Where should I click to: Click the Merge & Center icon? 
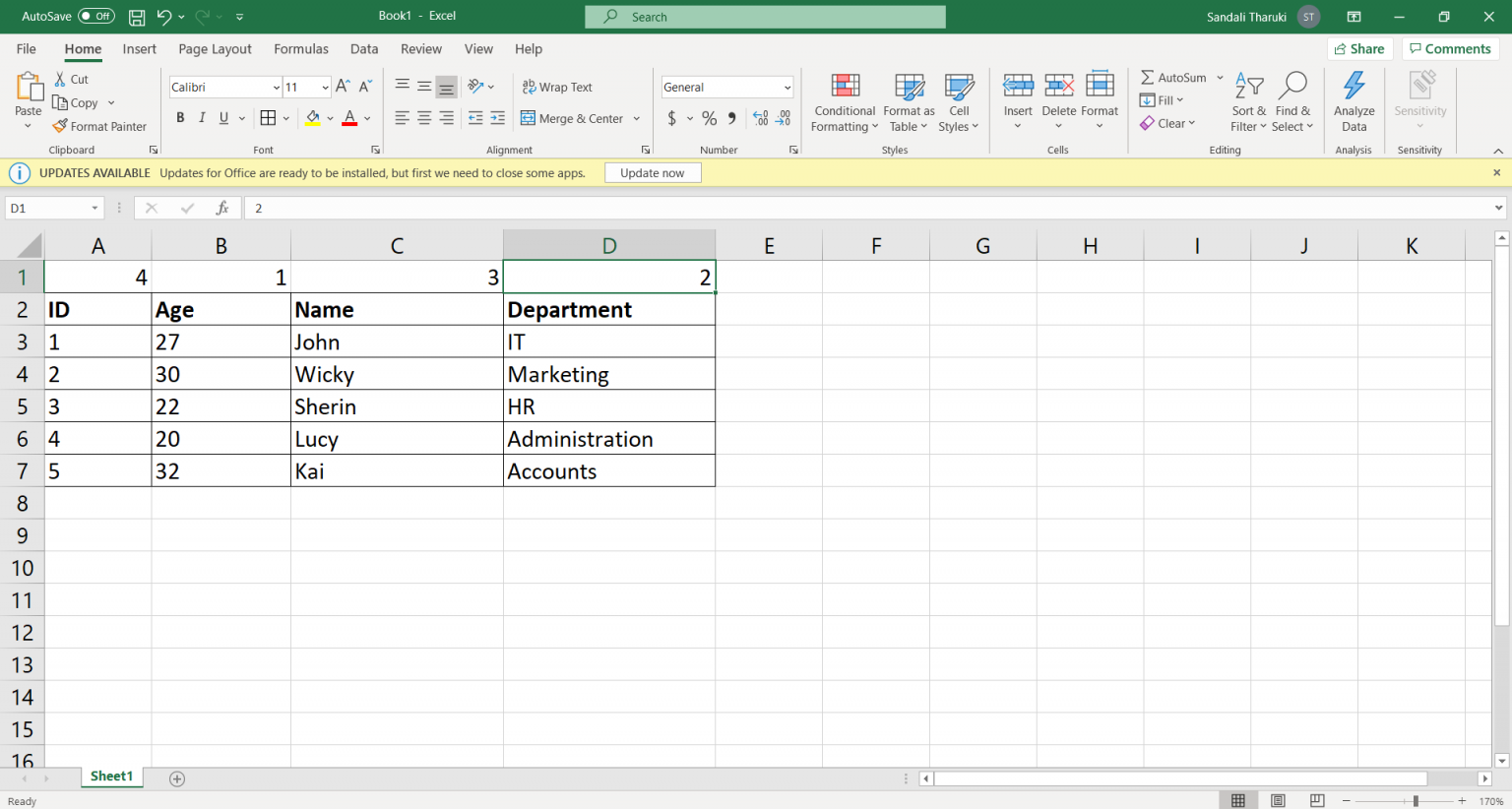(529, 118)
